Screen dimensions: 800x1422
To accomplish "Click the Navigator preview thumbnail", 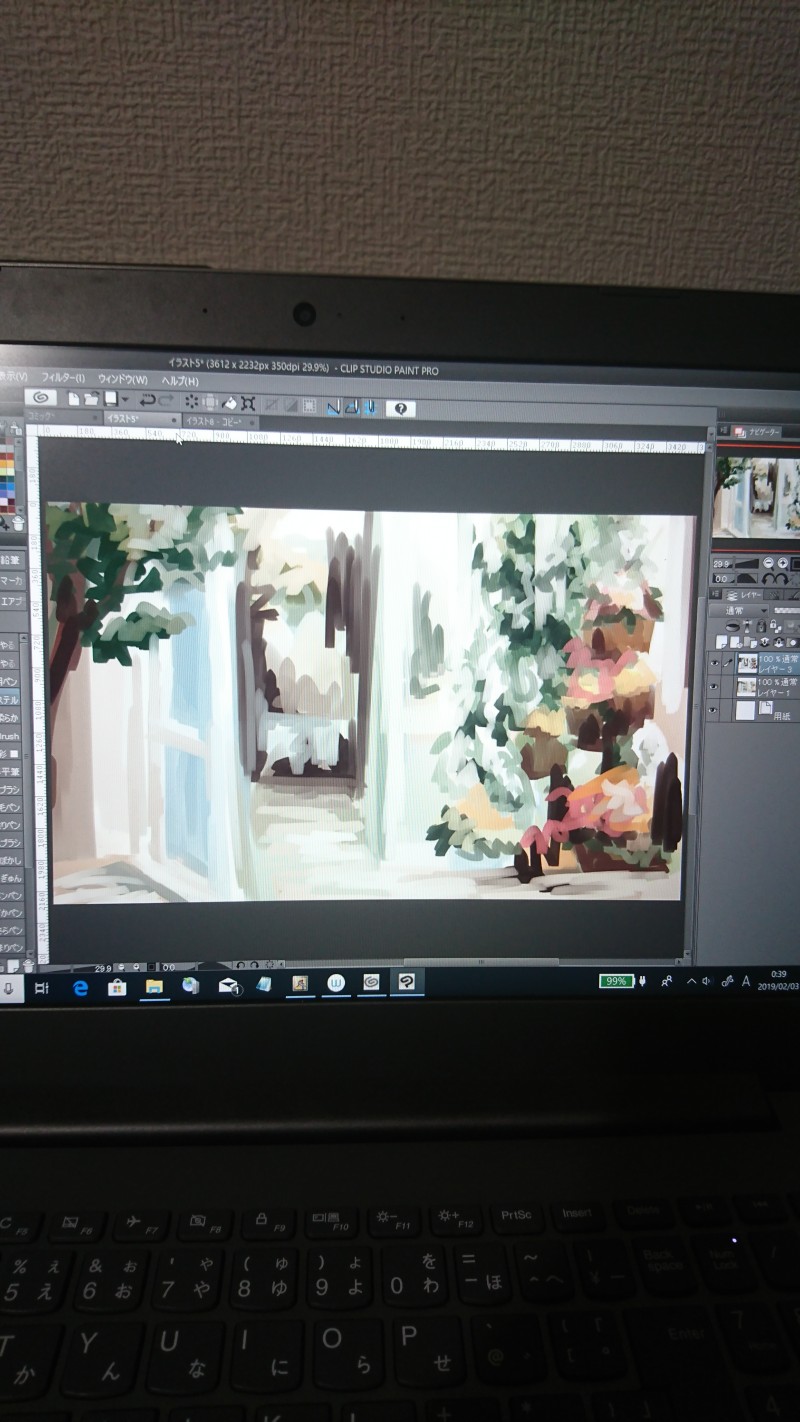I will (x=757, y=497).
